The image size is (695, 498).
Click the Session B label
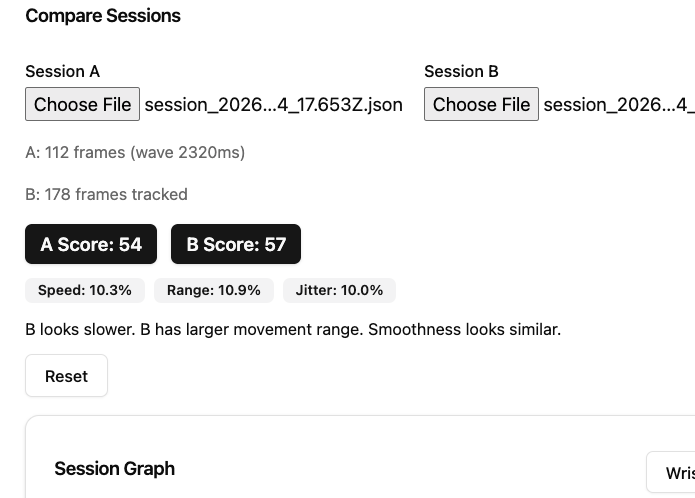coord(461,71)
